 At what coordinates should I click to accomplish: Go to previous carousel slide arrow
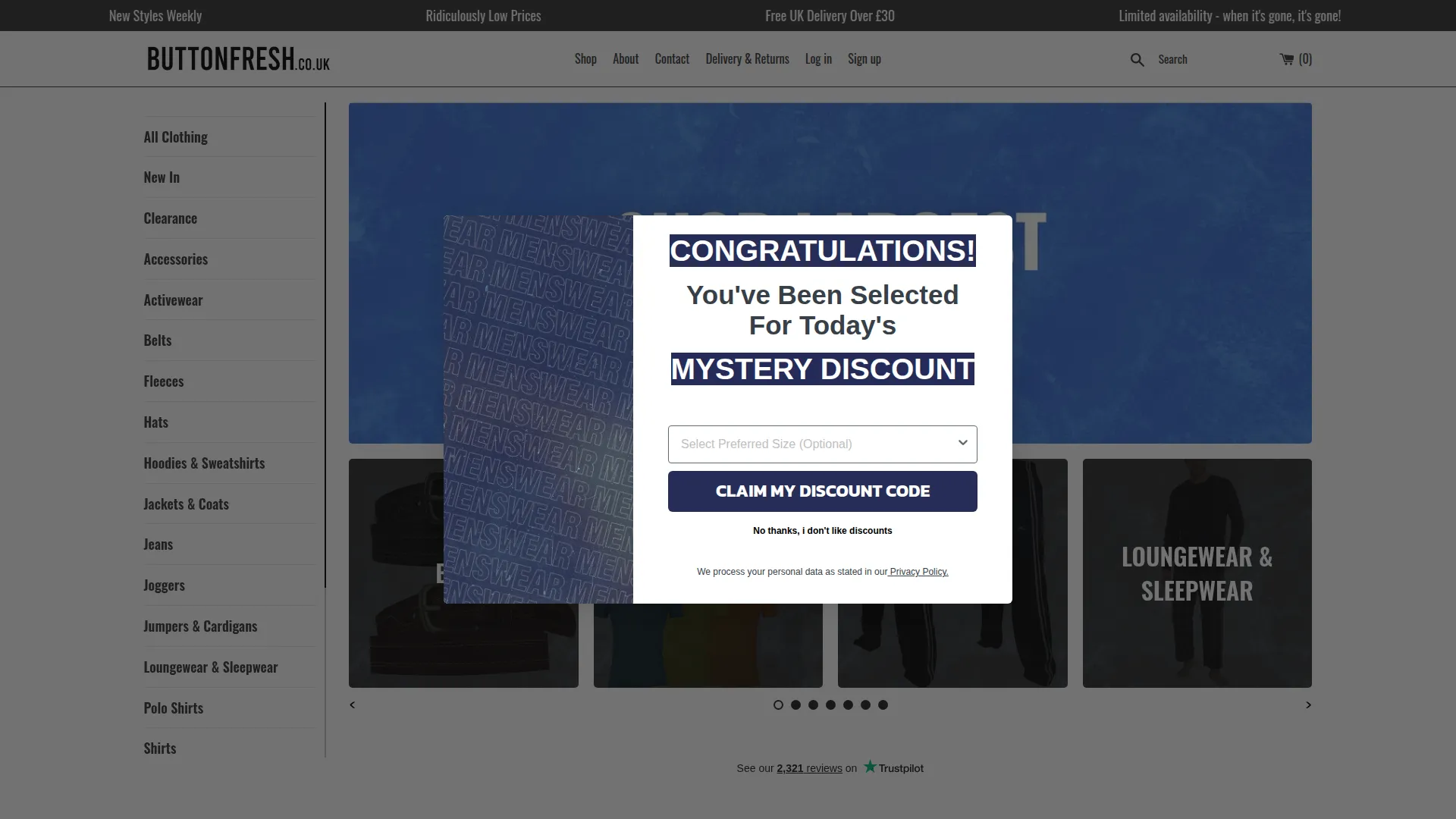[x=352, y=705]
